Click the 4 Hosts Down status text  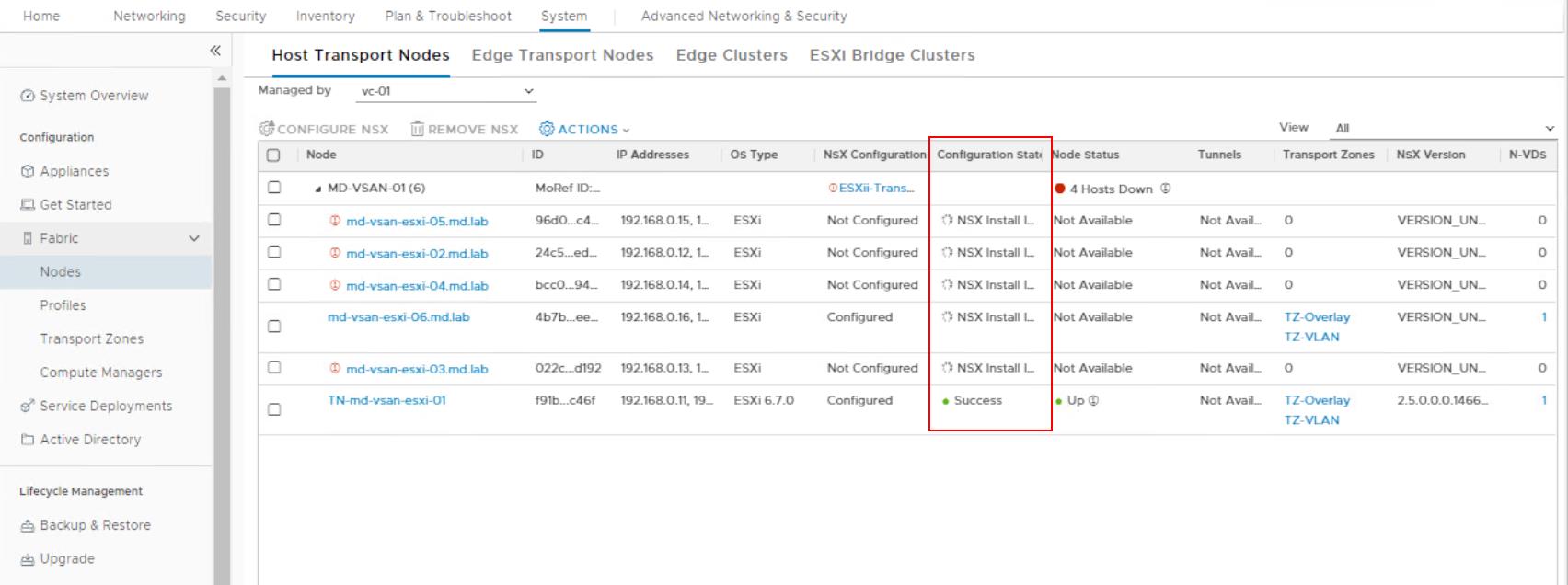[1111, 189]
